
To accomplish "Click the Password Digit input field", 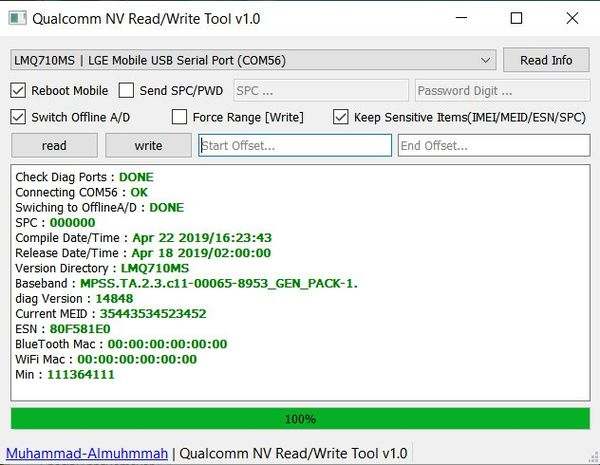I will pyautogui.click(x=502, y=91).
